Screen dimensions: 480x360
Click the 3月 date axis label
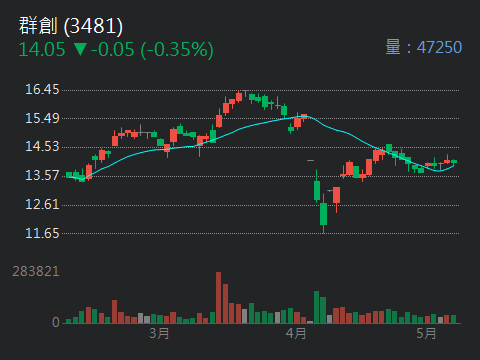click(x=159, y=333)
